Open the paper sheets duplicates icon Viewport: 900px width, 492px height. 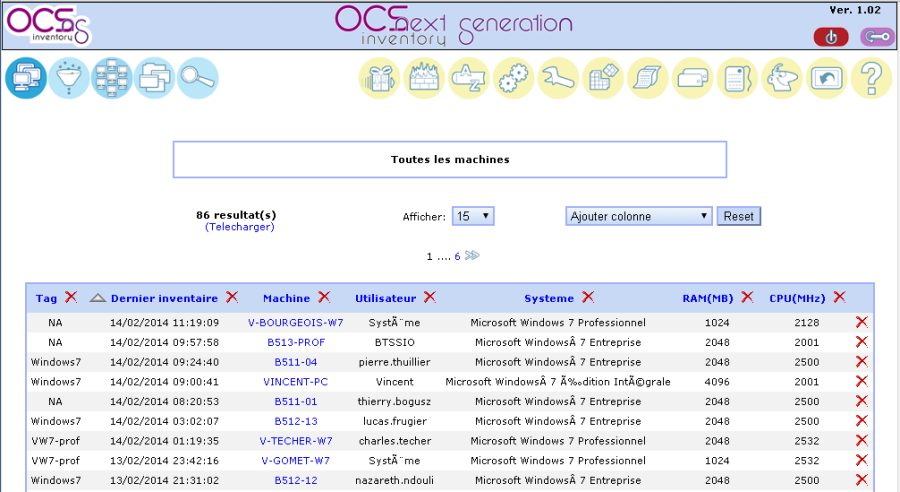coord(648,78)
